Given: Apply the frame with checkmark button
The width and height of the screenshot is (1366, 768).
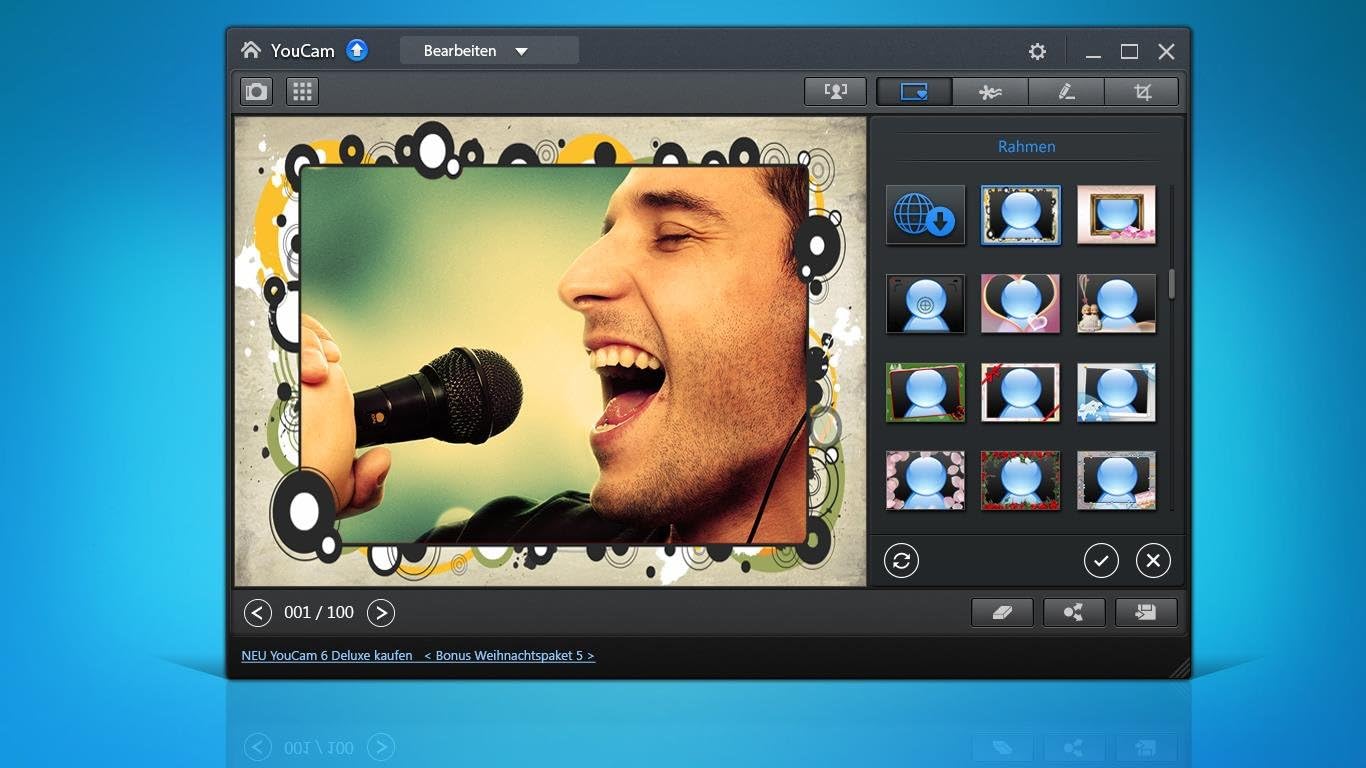Looking at the screenshot, I should (x=1101, y=561).
